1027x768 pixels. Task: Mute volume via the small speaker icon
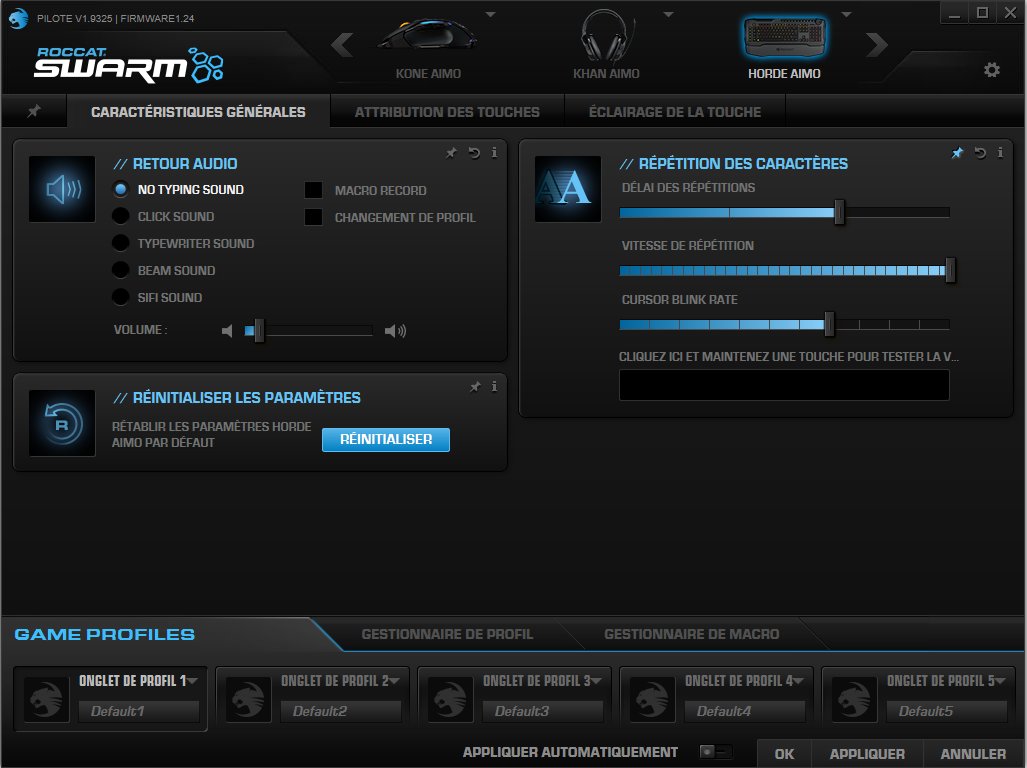click(226, 330)
